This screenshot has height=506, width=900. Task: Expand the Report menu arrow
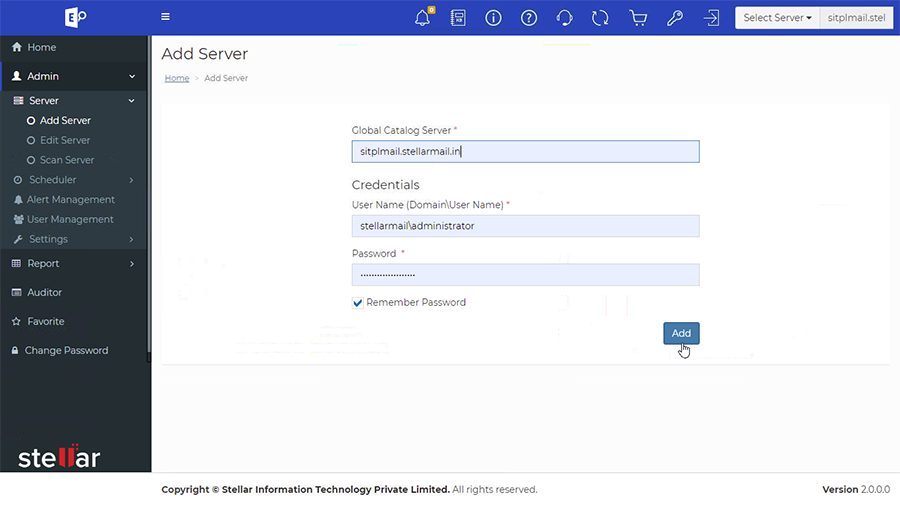pyautogui.click(x=132, y=264)
